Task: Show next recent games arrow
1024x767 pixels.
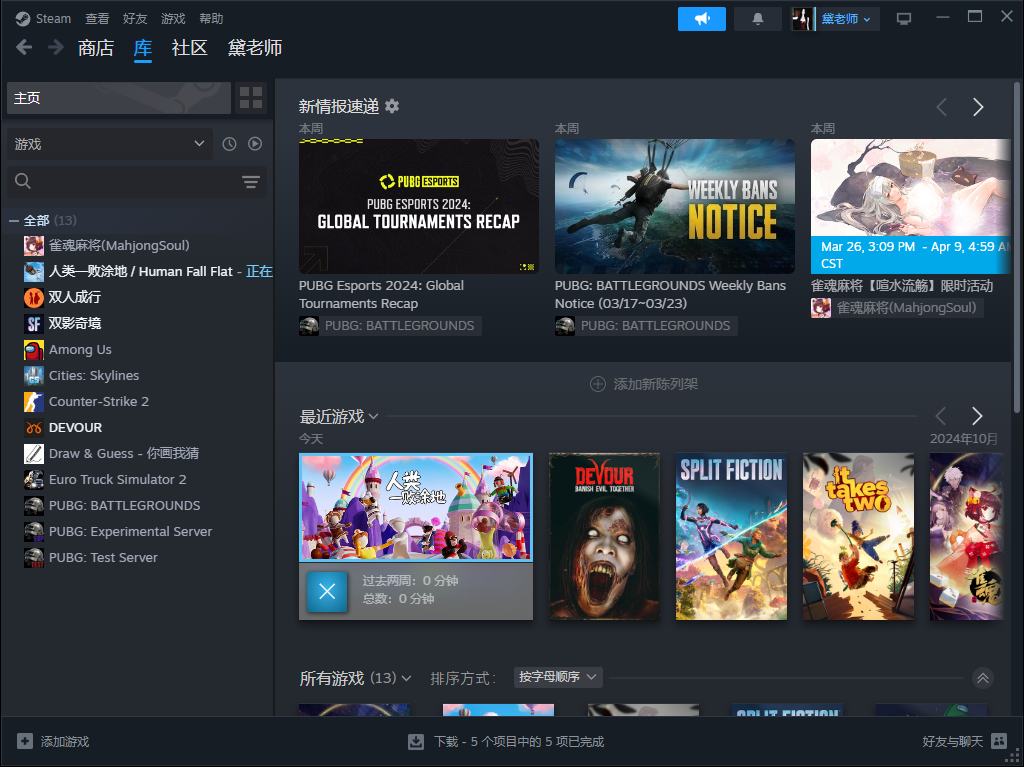Action: click(977, 416)
